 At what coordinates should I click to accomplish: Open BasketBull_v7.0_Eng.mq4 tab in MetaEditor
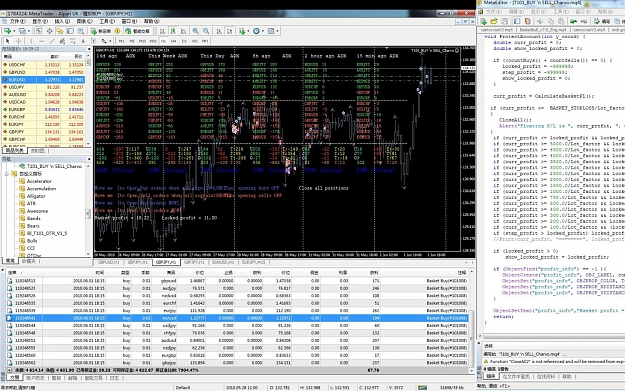[543, 30]
